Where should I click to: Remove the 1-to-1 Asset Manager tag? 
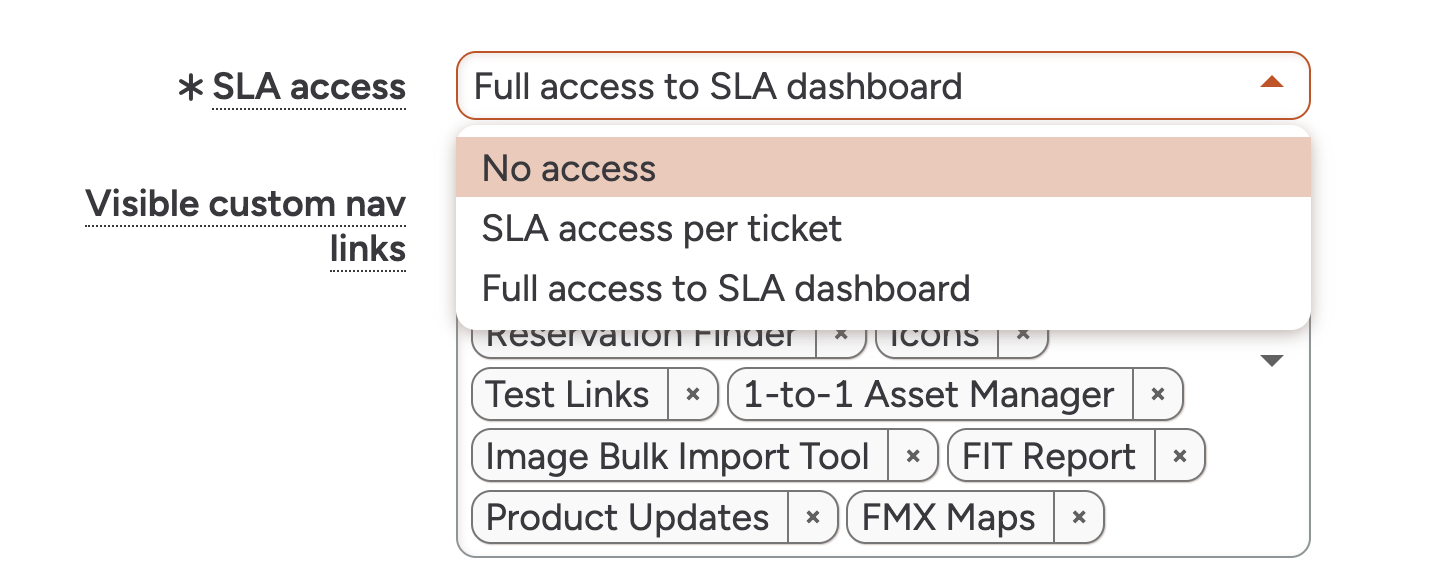(x=1158, y=395)
